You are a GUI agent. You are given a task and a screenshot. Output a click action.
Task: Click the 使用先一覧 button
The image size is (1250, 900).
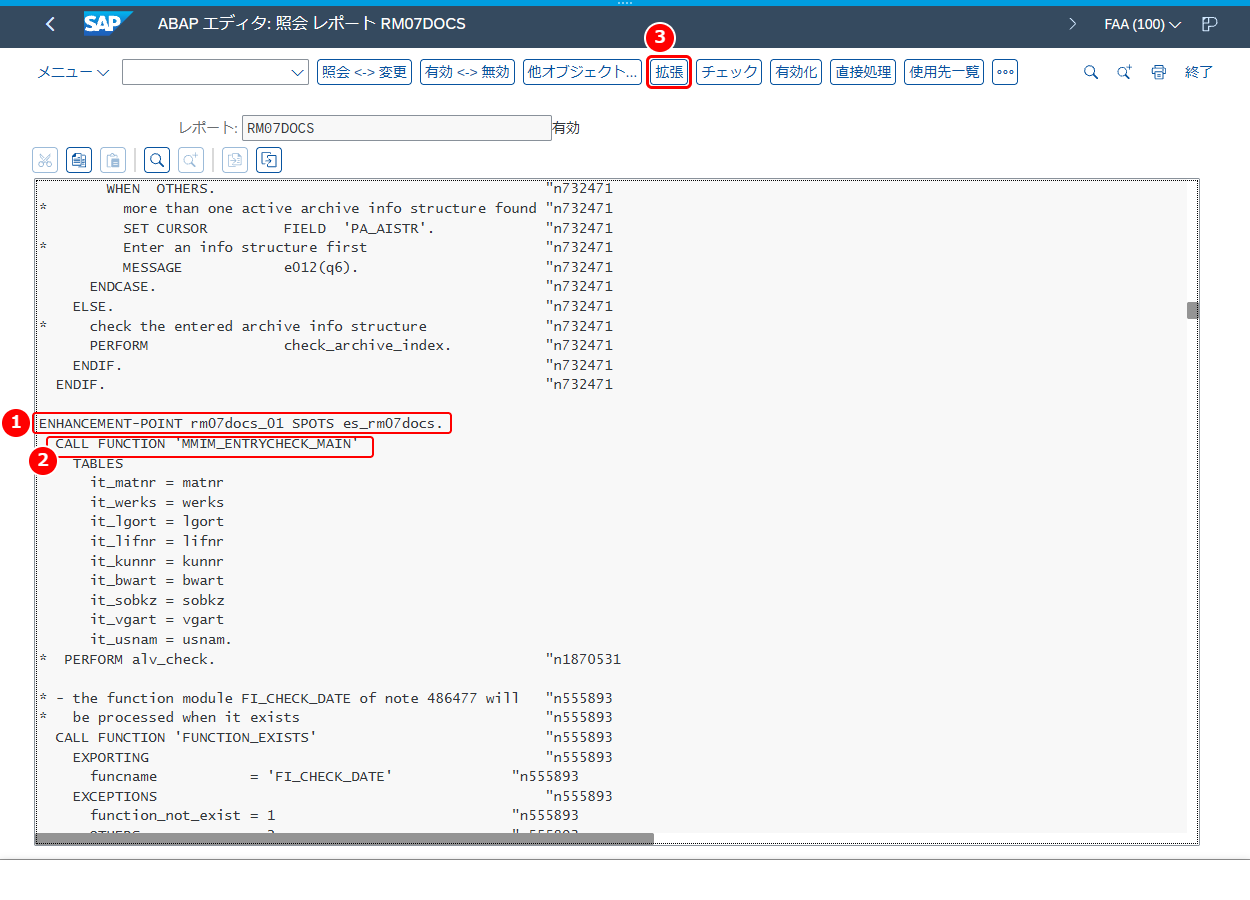click(x=944, y=72)
